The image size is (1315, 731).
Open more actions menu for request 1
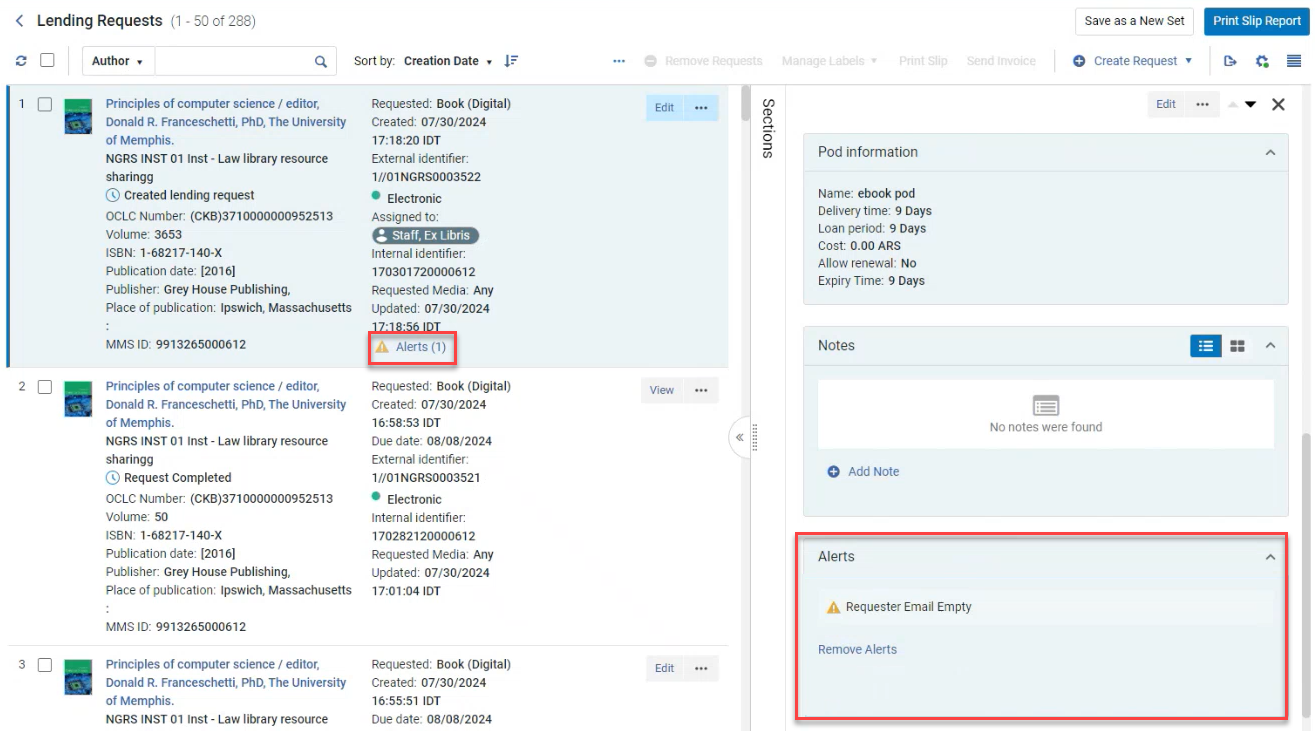coord(701,108)
